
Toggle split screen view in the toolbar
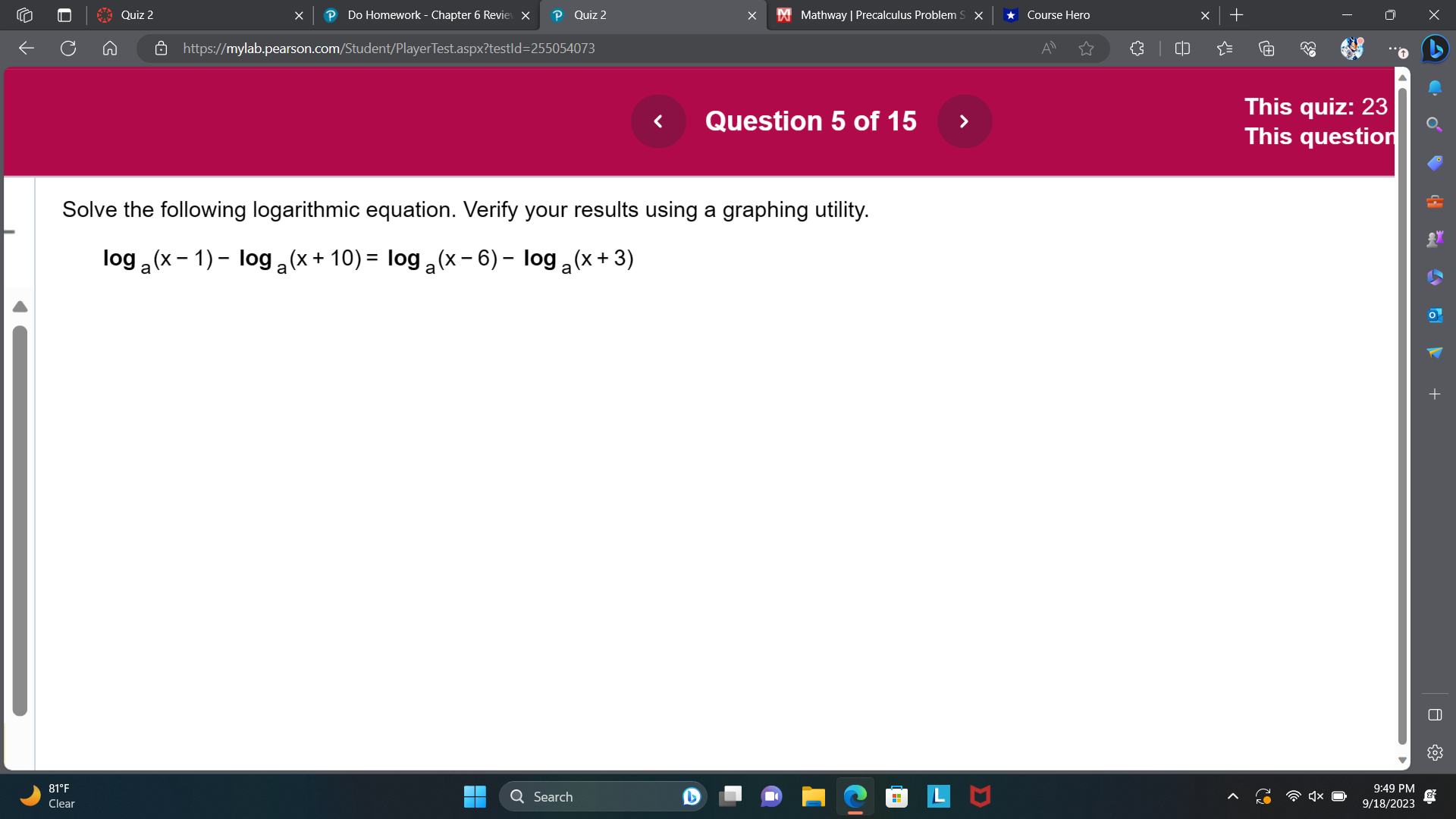point(1182,49)
